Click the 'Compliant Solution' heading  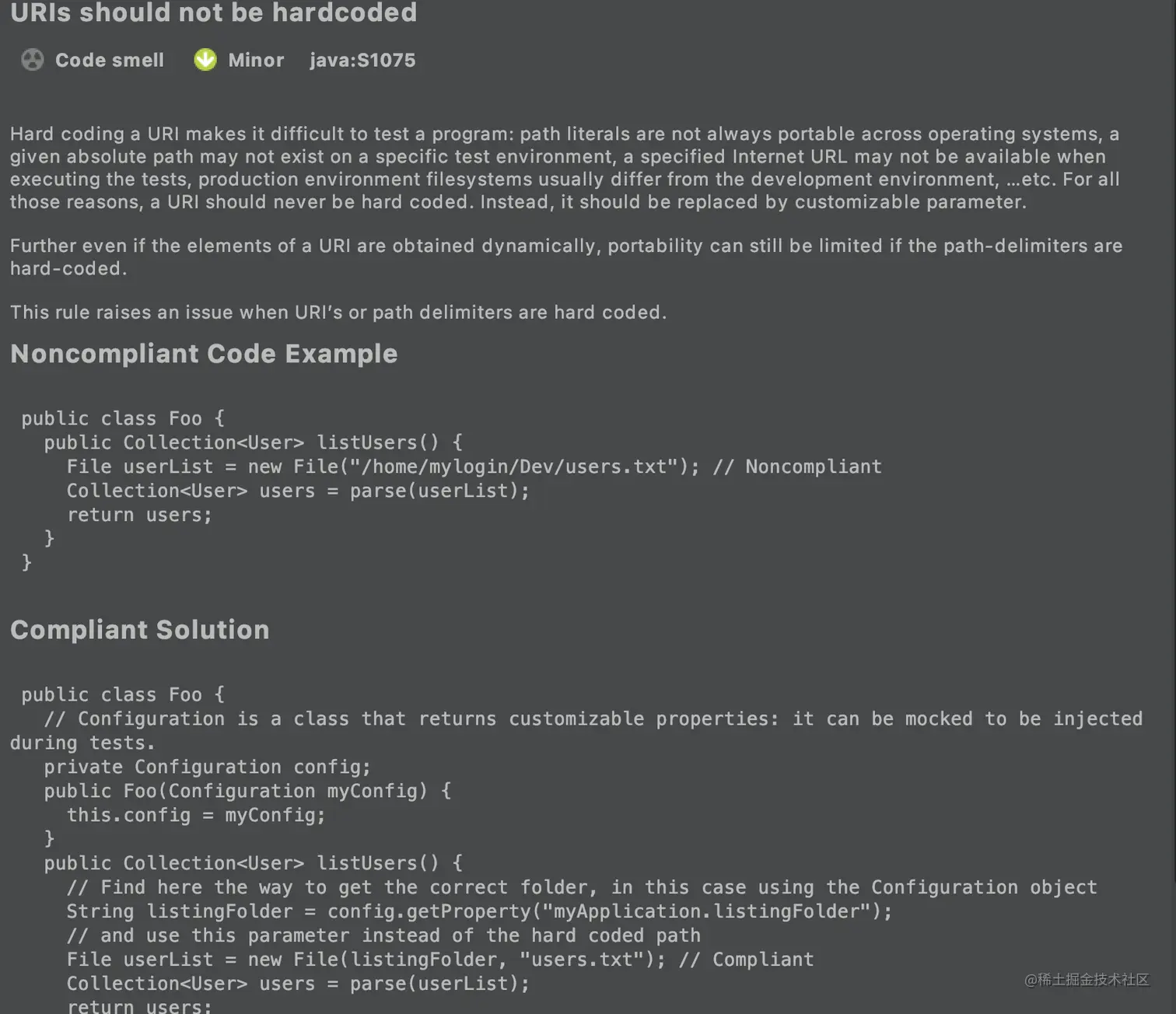coord(140,630)
